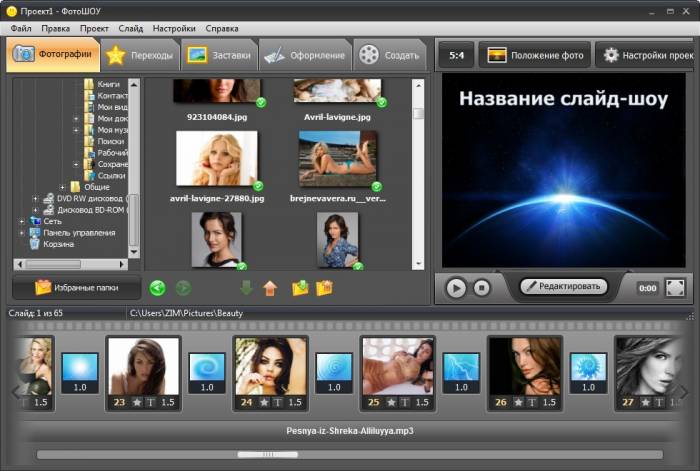Change the 5:4 aspect ratio
Screen dimensions: 700x471
[456, 55]
